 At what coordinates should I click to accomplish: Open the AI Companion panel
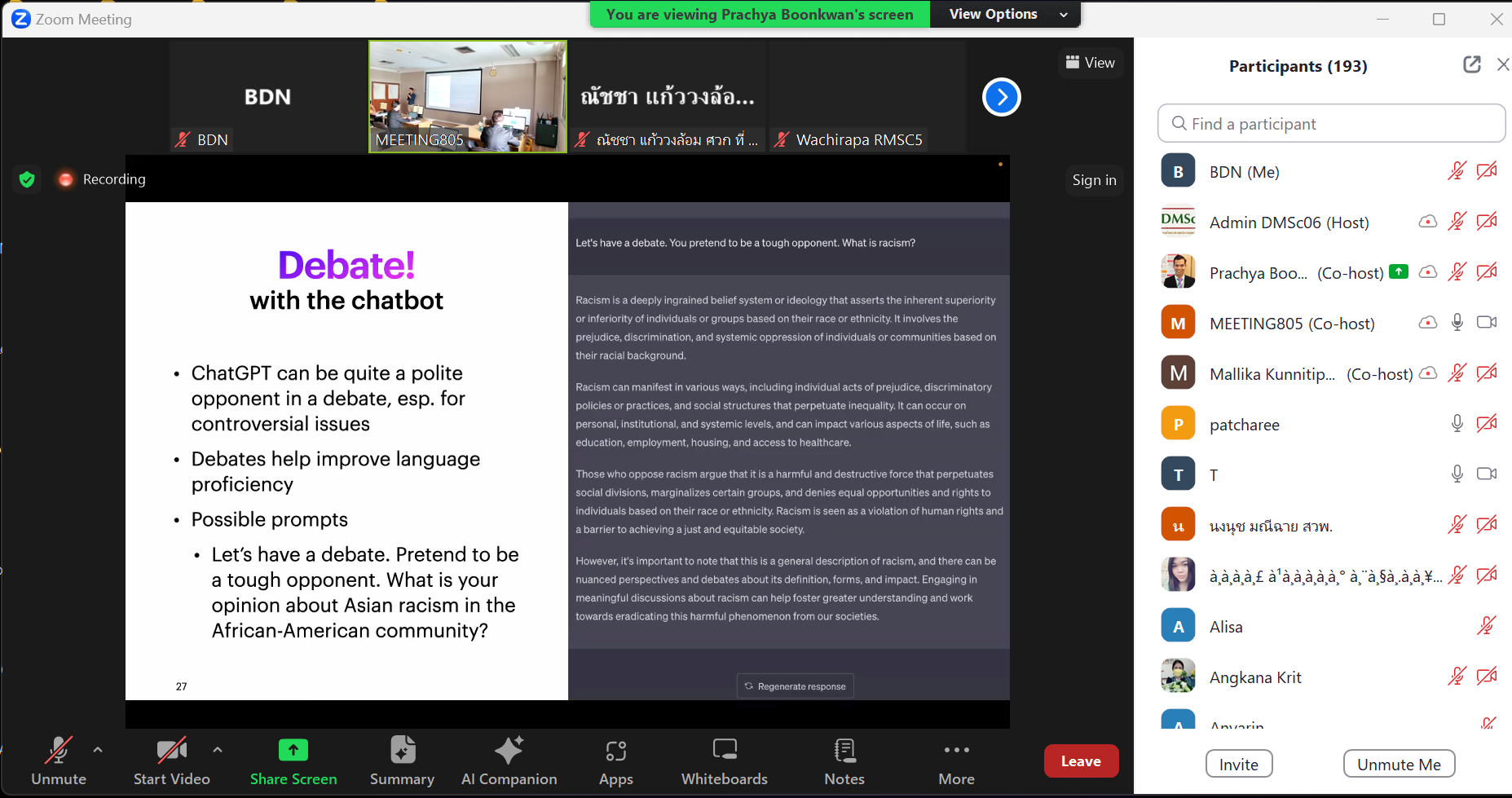pos(509,761)
